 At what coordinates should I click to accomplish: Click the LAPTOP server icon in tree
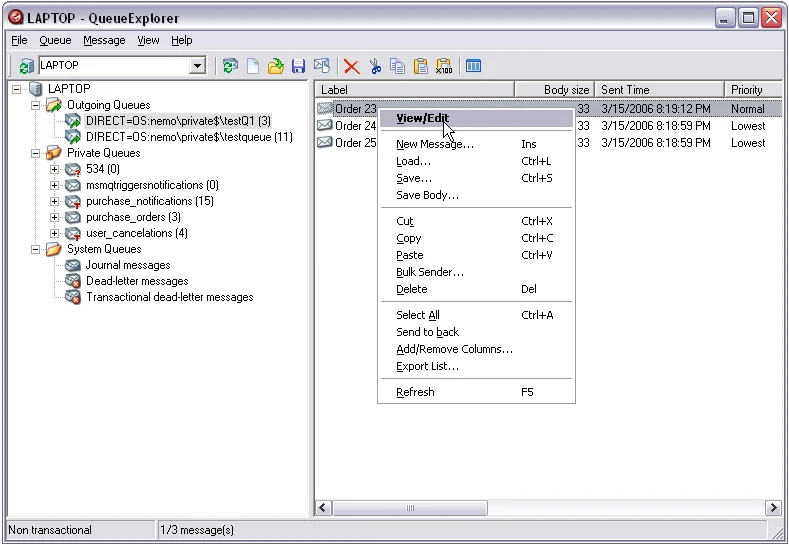[x=35, y=89]
